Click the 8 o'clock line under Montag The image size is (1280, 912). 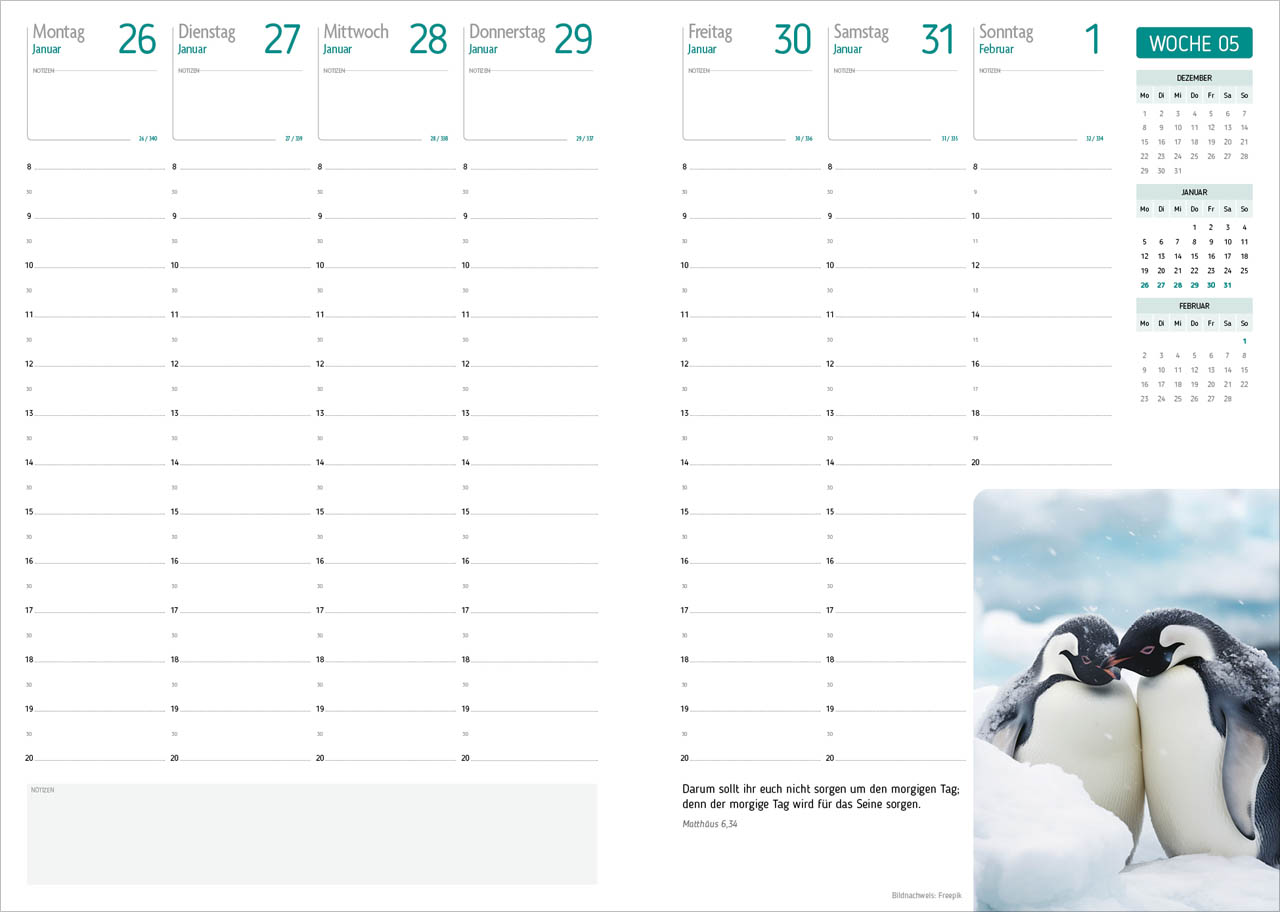click(98, 167)
